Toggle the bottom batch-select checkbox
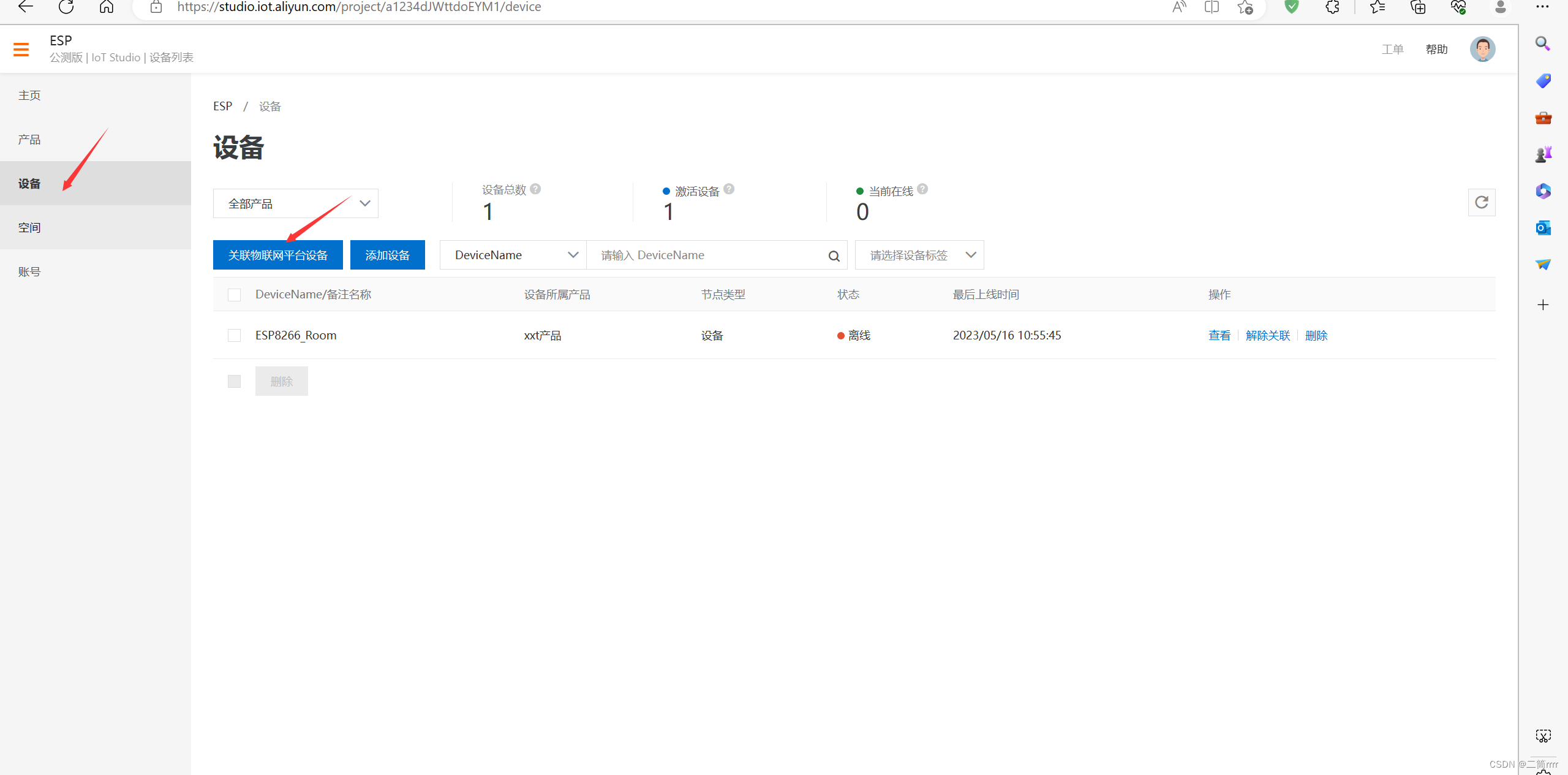The image size is (1568, 775). click(234, 382)
